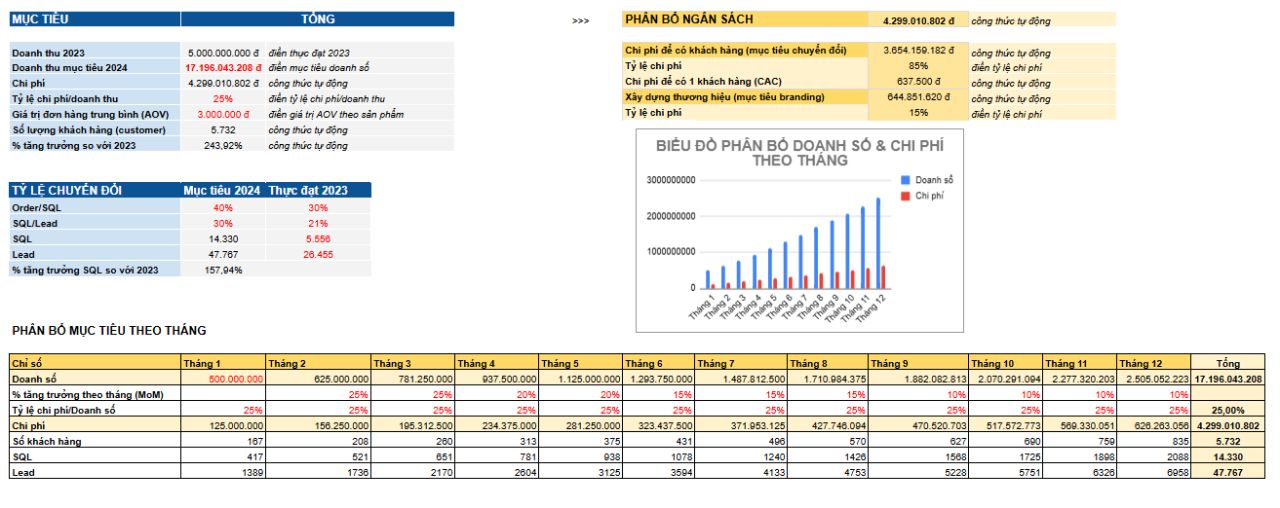Click the Tháng 1 Lead cell 1389
This screenshot has height=508, width=1280.
click(x=222, y=471)
